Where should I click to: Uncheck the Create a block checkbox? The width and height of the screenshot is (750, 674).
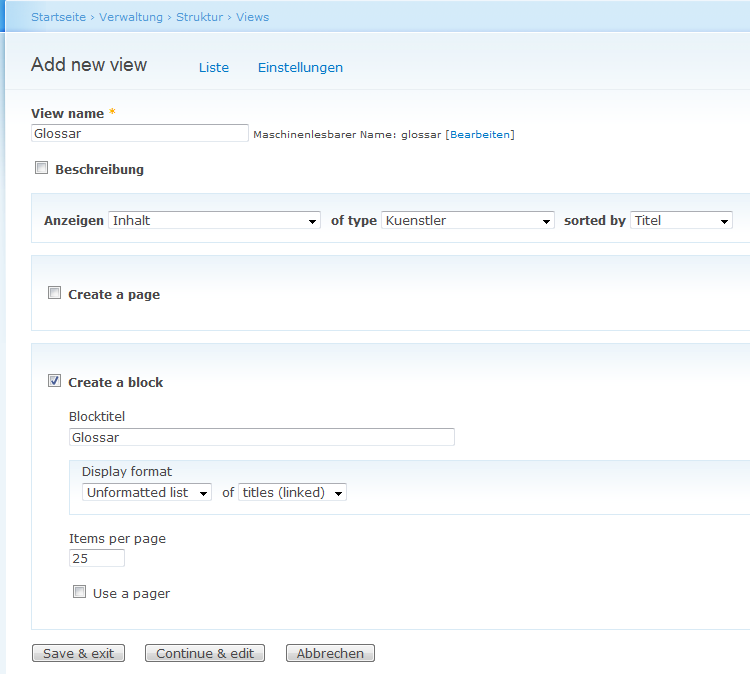click(x=55, y=381)
